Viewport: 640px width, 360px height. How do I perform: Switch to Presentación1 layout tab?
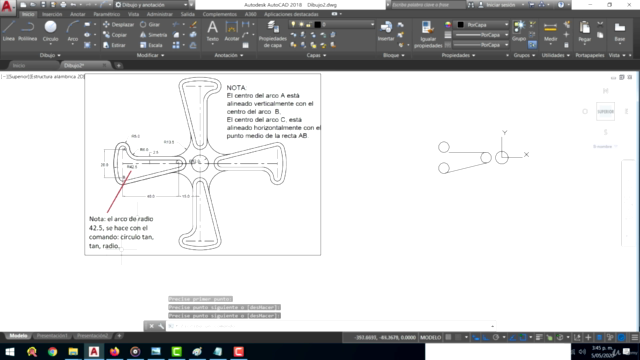(x=52, y=336)
